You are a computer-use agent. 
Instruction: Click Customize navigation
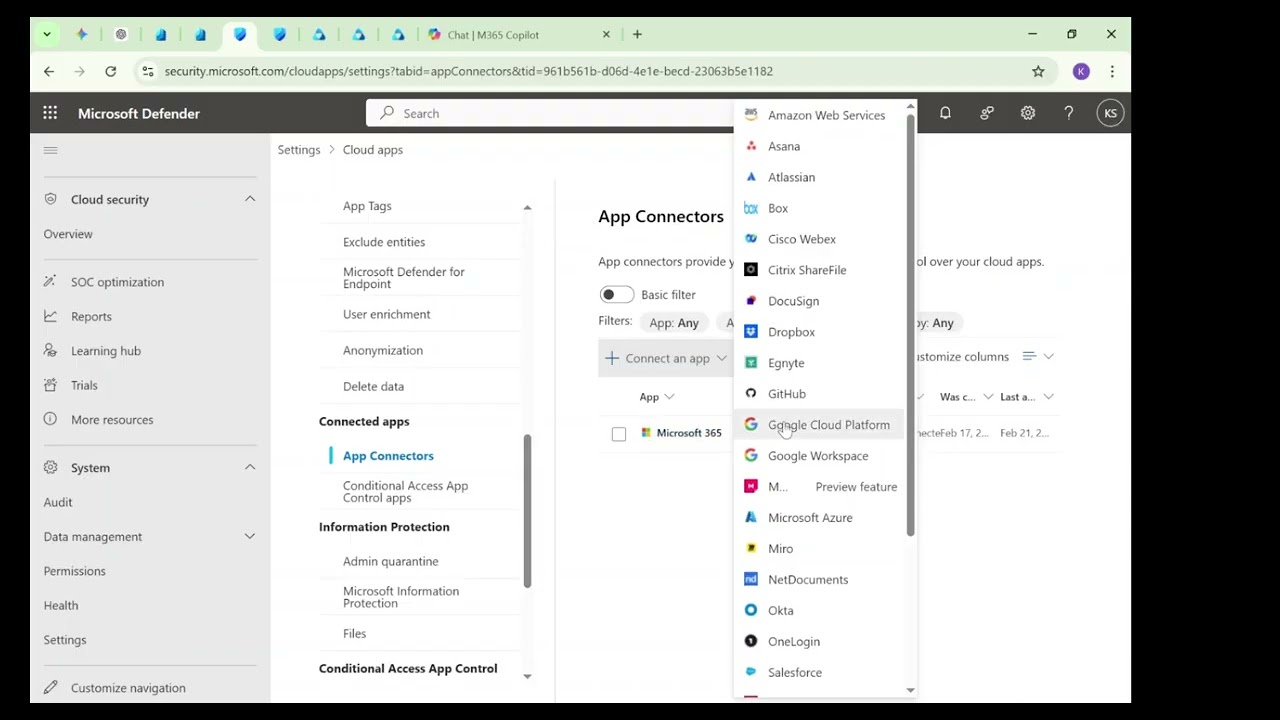128,688
